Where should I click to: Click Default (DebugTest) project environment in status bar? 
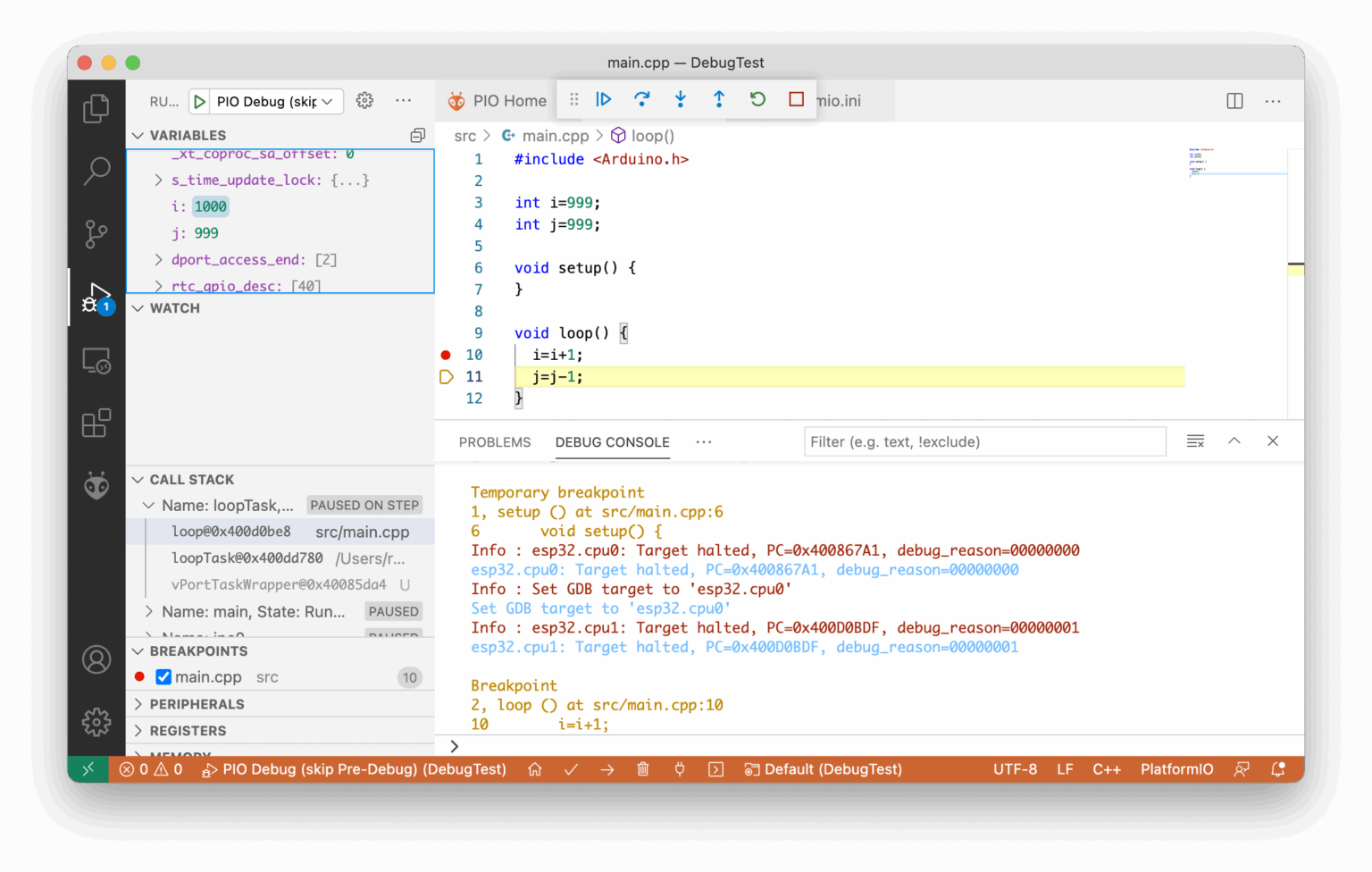click(x=823, y=769)
